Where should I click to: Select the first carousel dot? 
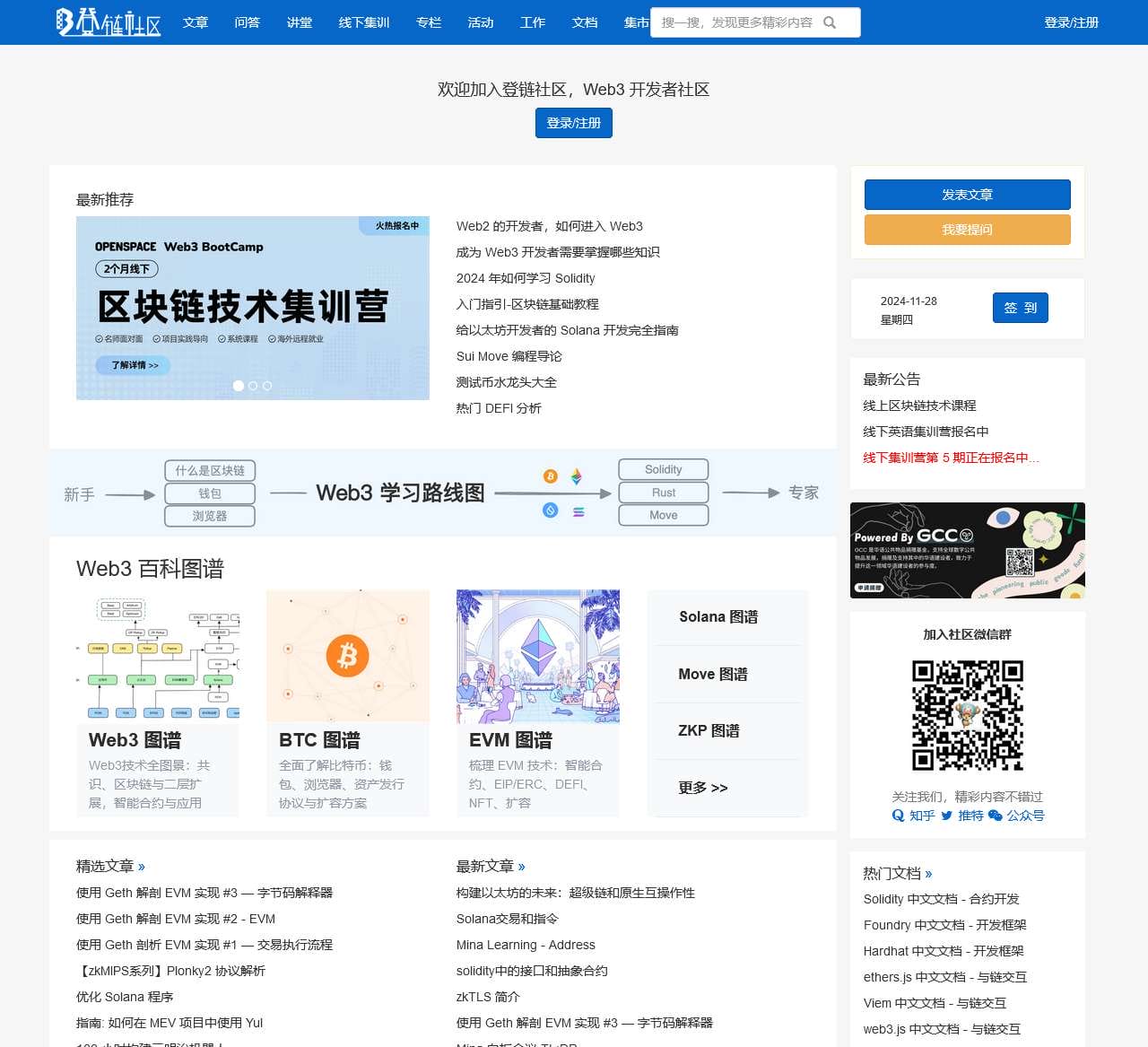pos(239,386)
